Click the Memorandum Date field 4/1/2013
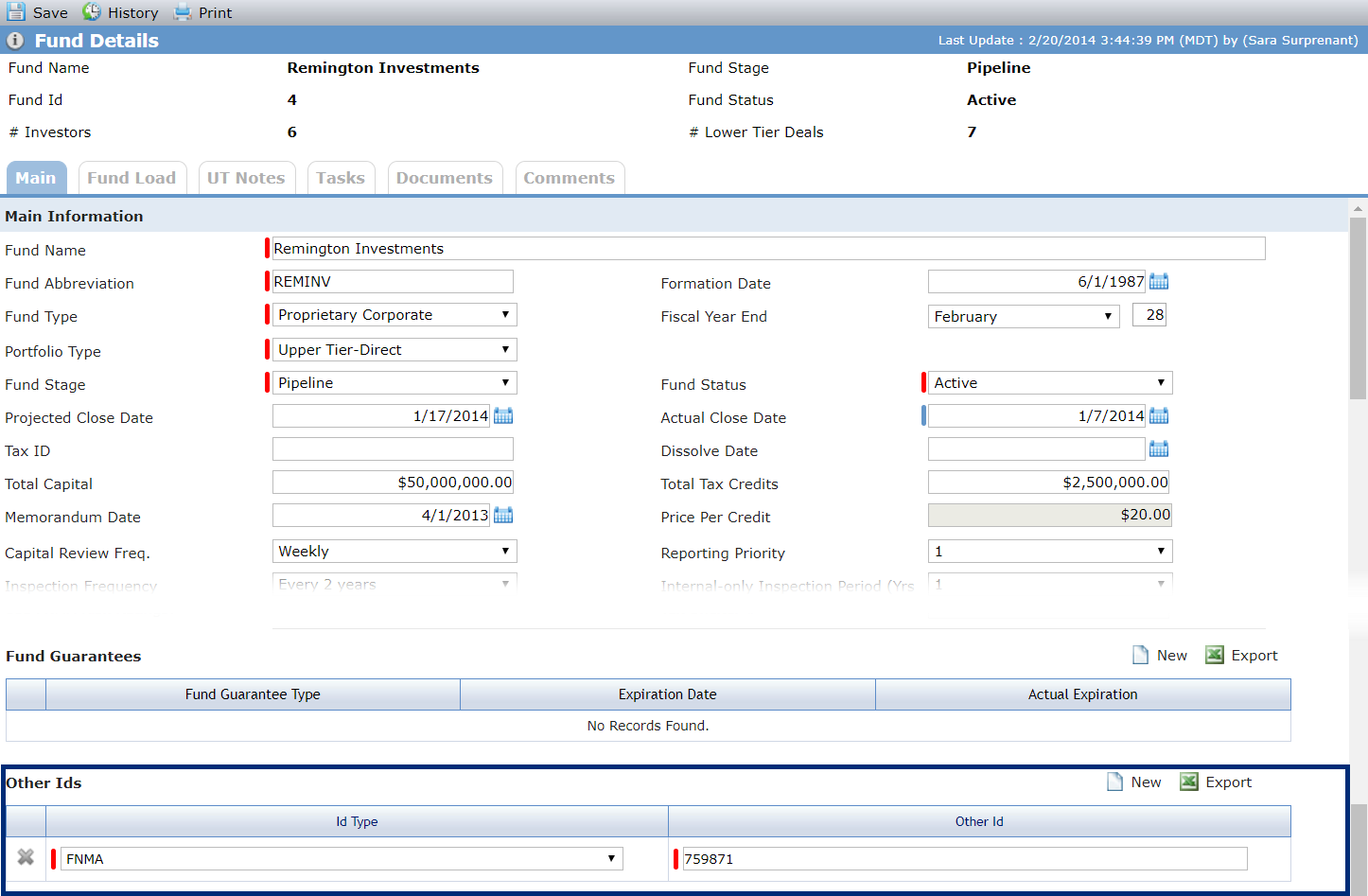The width and height of the screenshot is (1368, 896). (x=381, y=516)
